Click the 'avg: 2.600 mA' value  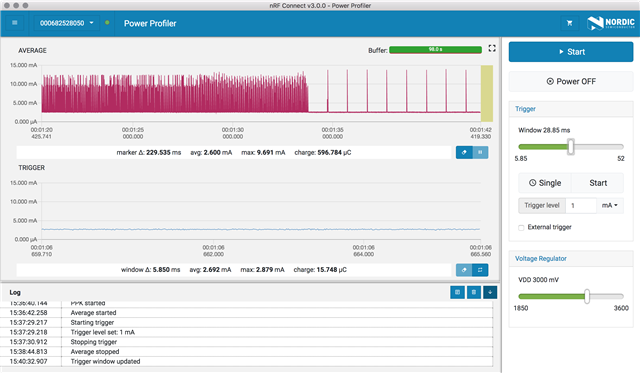click(211, 152)
